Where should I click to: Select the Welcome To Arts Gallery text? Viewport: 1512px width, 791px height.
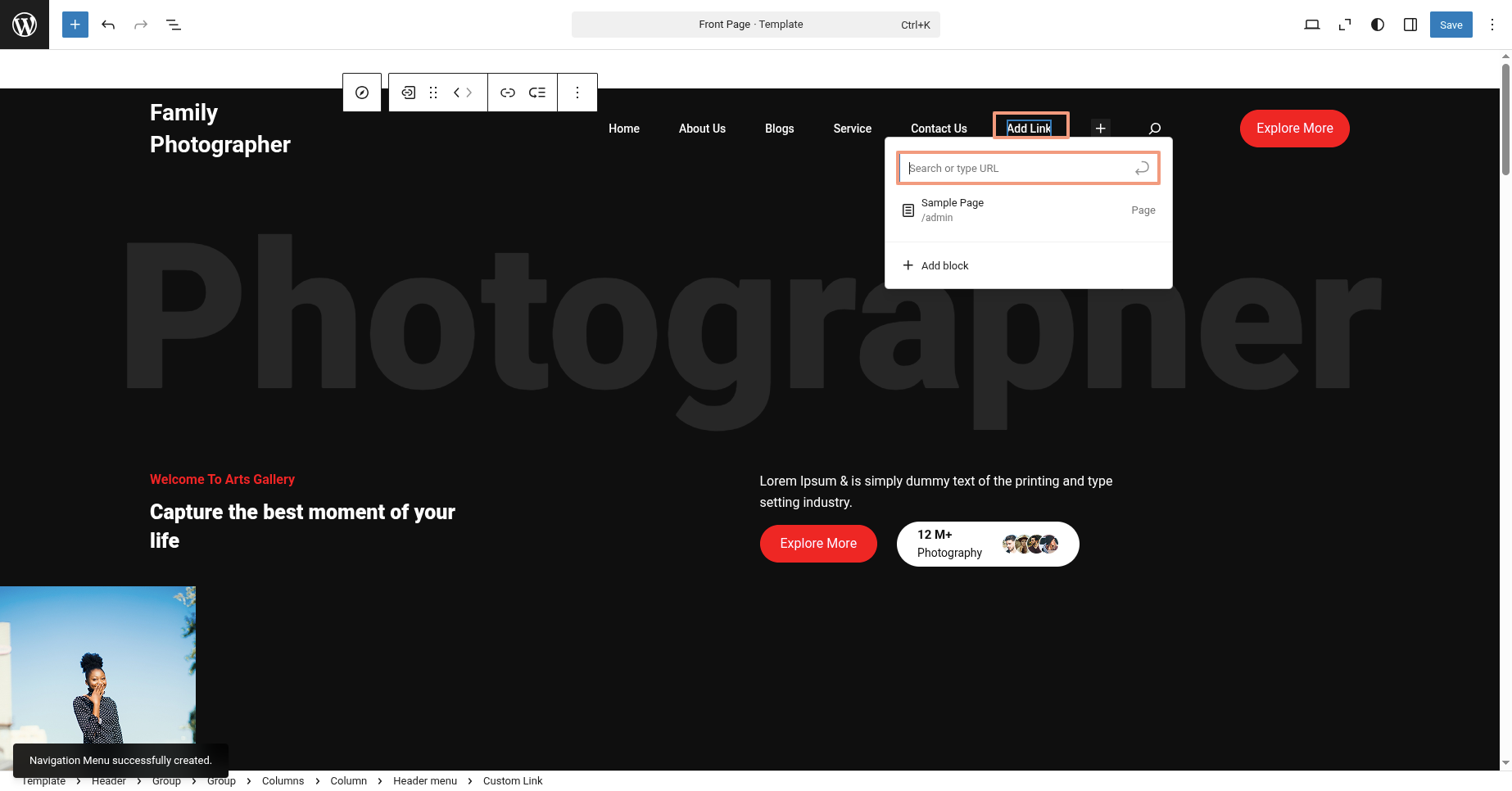222,479
